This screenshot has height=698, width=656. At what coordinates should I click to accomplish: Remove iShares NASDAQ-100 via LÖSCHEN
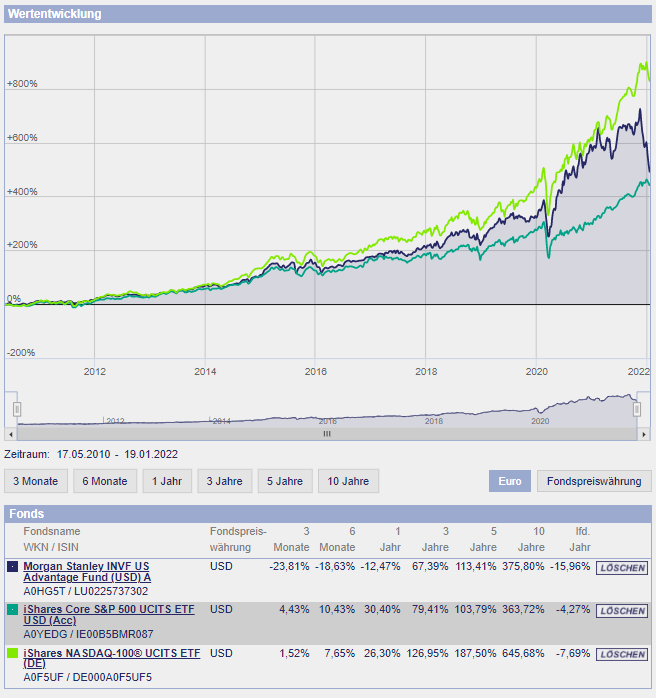click(x=622, y=654)
